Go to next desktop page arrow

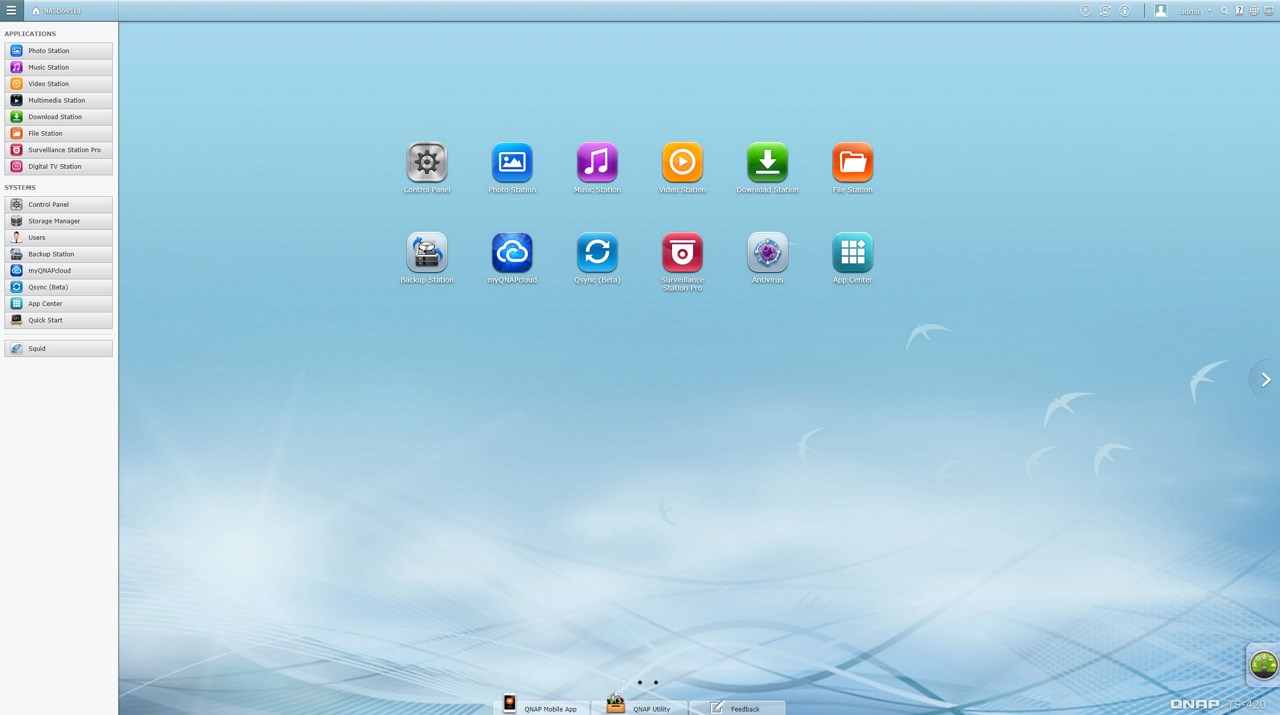(x=1266, y=379)
